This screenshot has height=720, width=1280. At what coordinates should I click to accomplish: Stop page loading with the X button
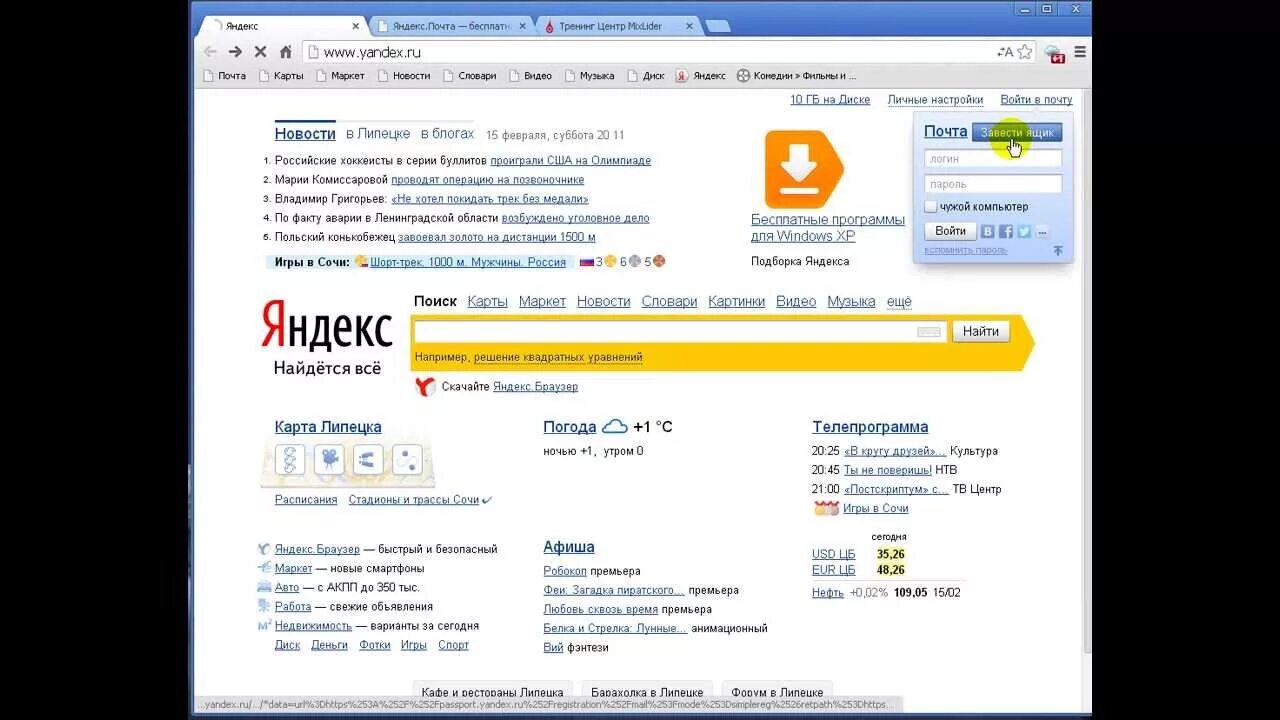(x=260, y=52)
